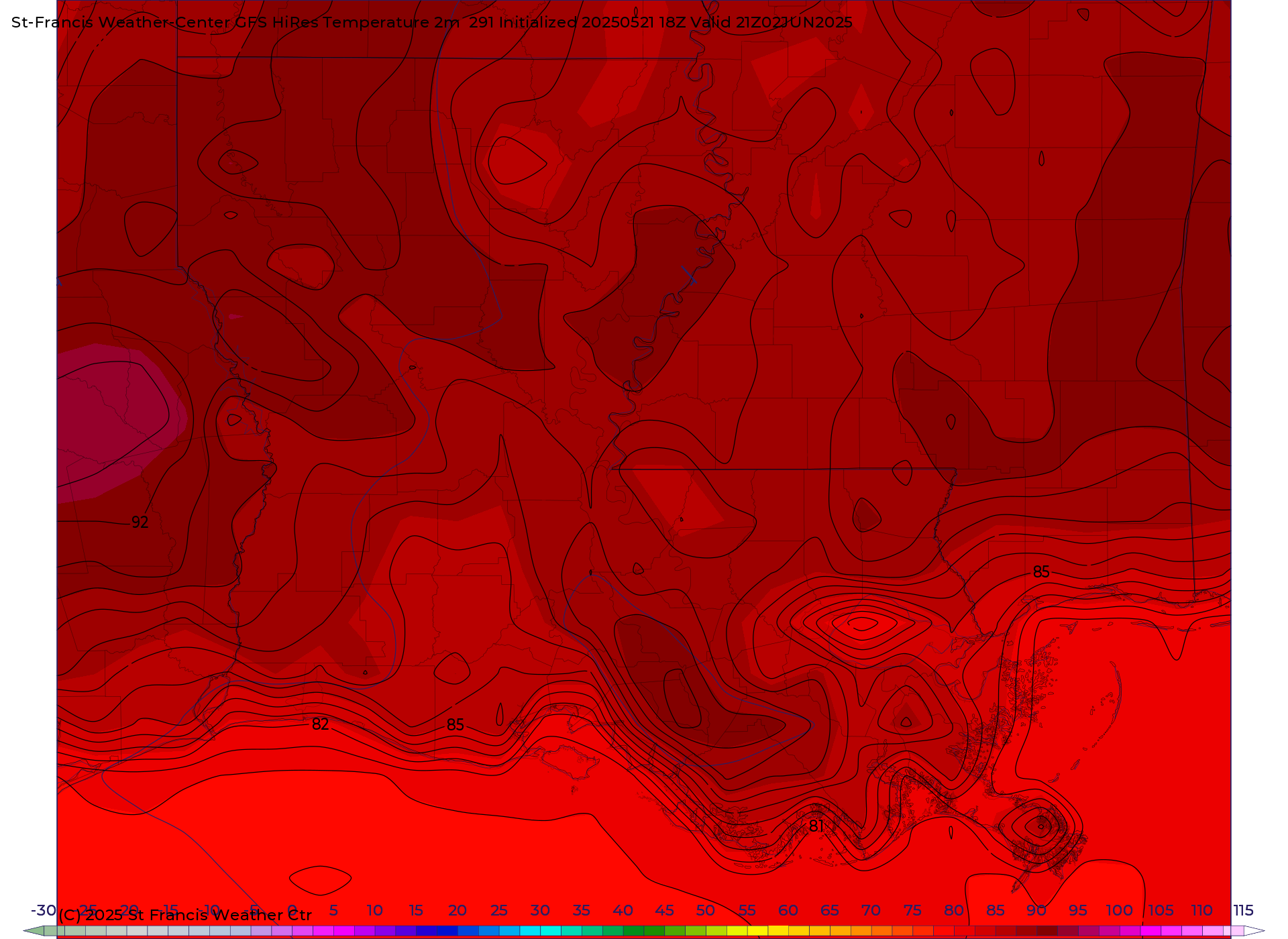Pick the magenta swatch at 105 on the color scale
The image size is (1288, 939).
[1151, 931]
